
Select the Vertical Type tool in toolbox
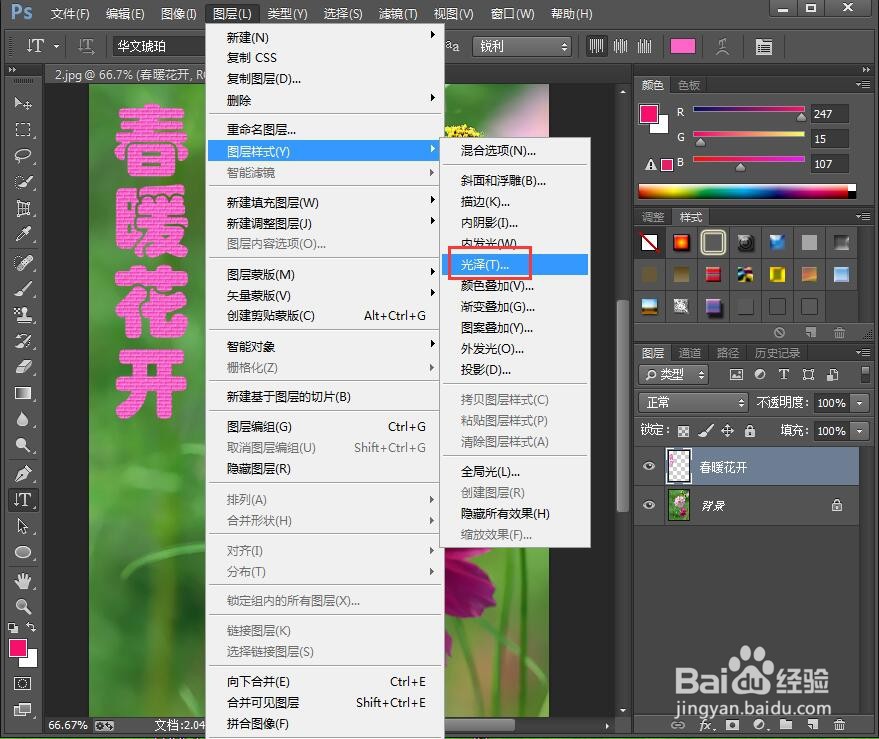(x=23, y=500)
